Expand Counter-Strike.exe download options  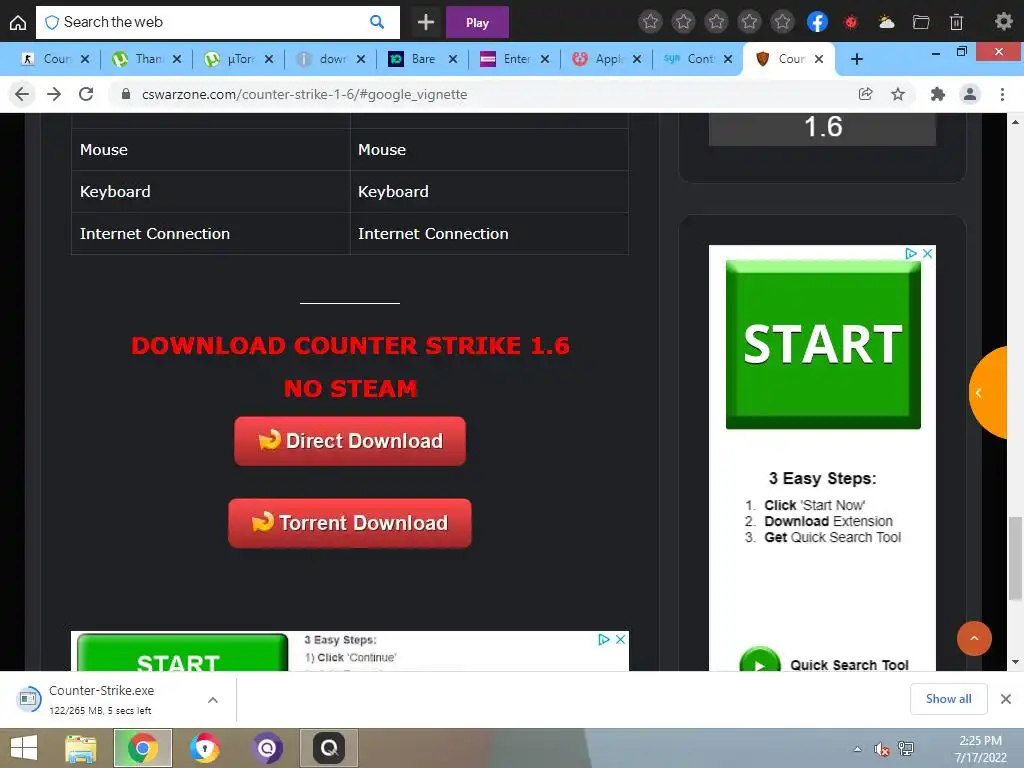(213, 699)
